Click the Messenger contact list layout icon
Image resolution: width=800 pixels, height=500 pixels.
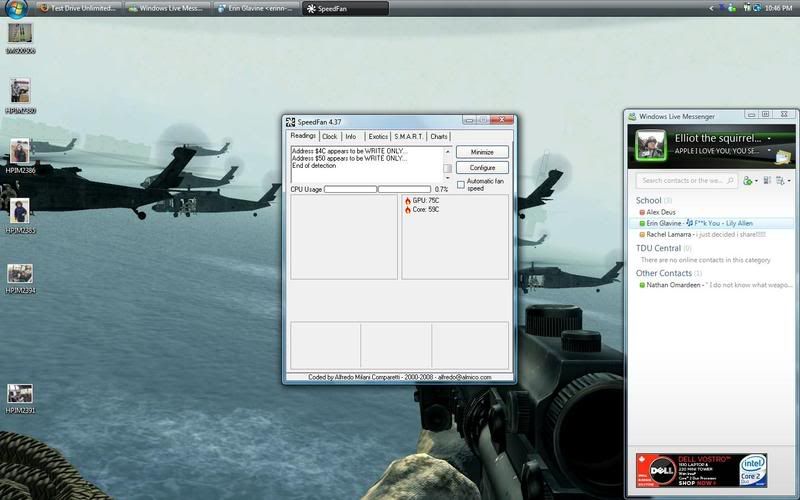tap(766, 181)
